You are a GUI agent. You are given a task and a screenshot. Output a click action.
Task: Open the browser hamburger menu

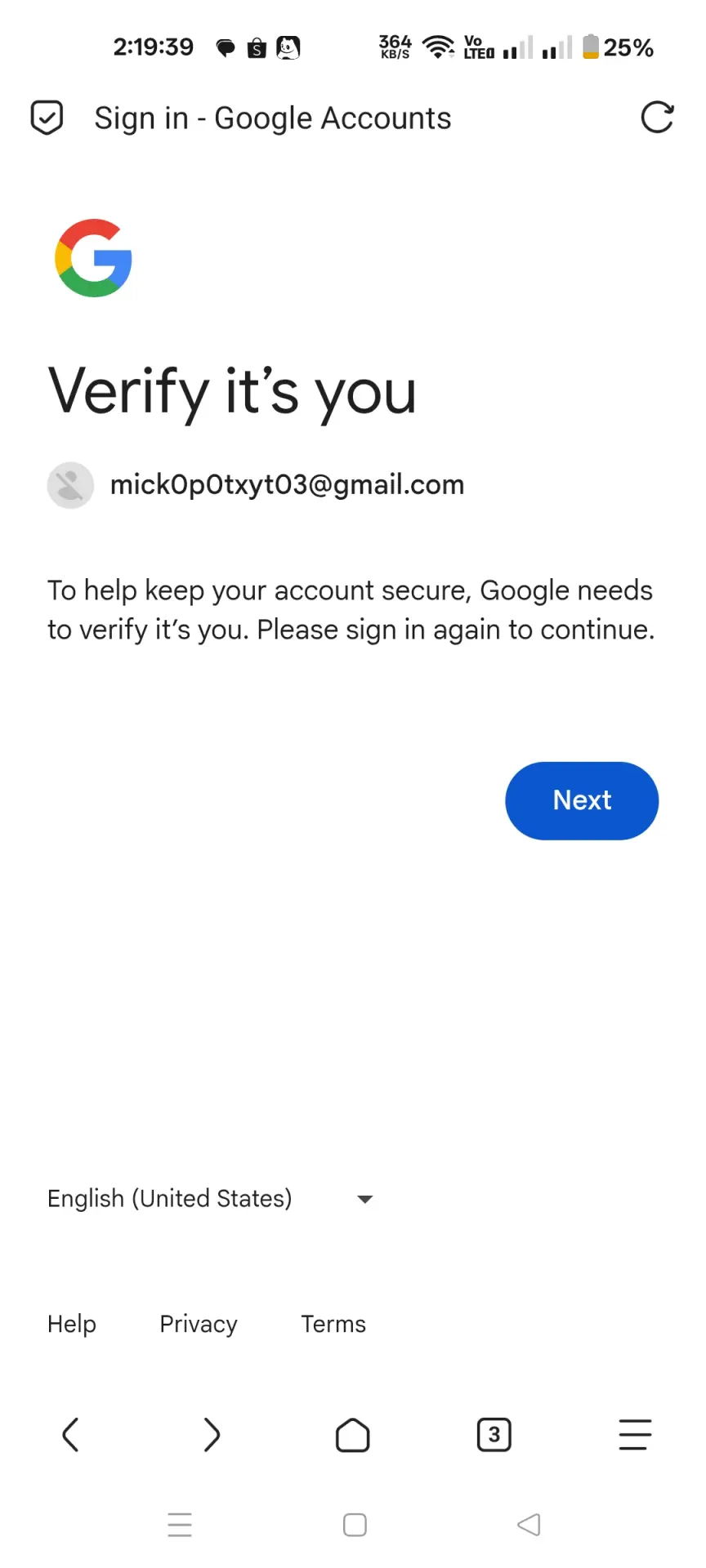coord(635,1435)
